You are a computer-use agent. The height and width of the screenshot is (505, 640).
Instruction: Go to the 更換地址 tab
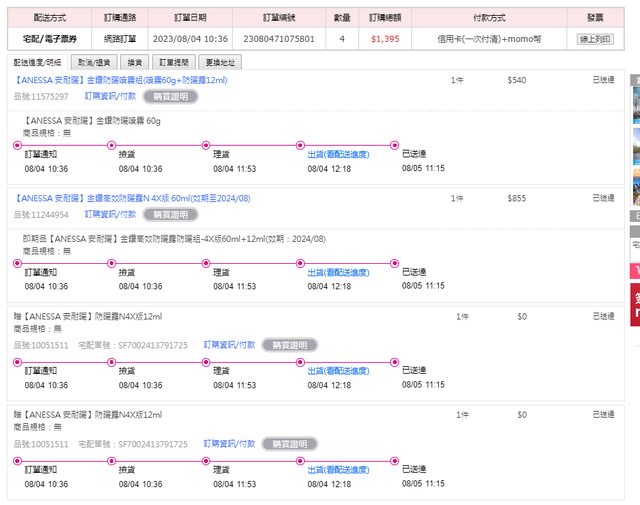click(220, 62)
